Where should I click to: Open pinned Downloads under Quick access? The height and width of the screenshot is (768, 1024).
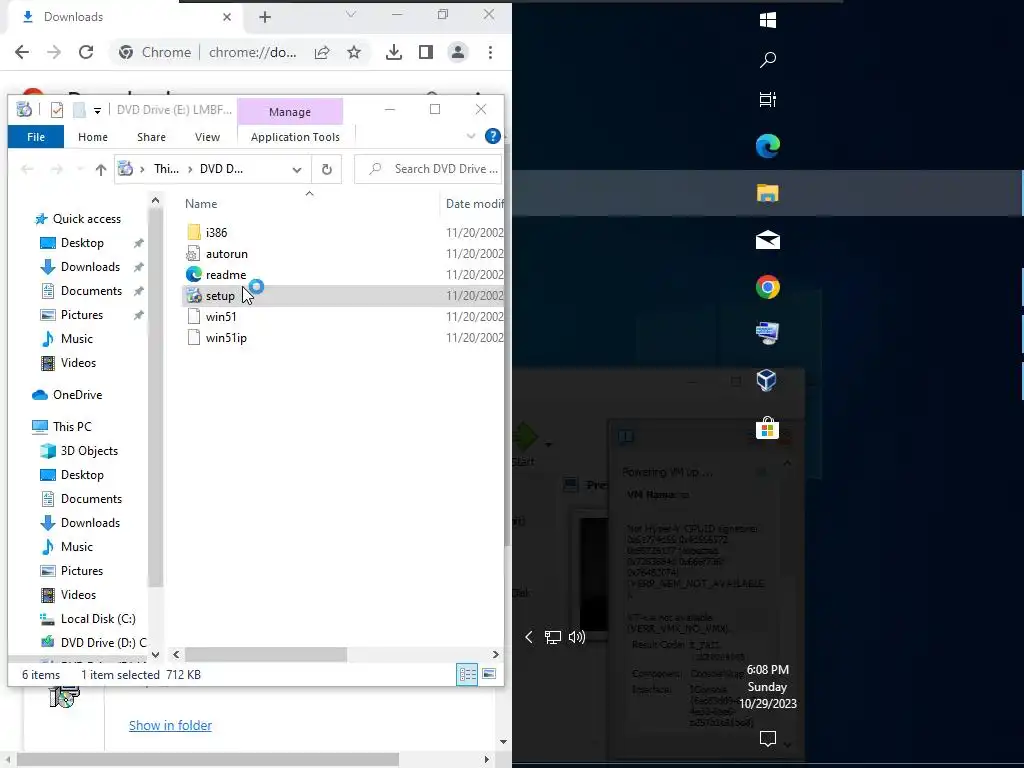(x=90, y=267)
